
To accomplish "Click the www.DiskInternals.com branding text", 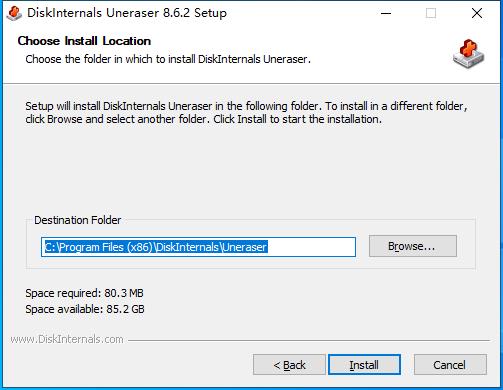I will point(67,339).
